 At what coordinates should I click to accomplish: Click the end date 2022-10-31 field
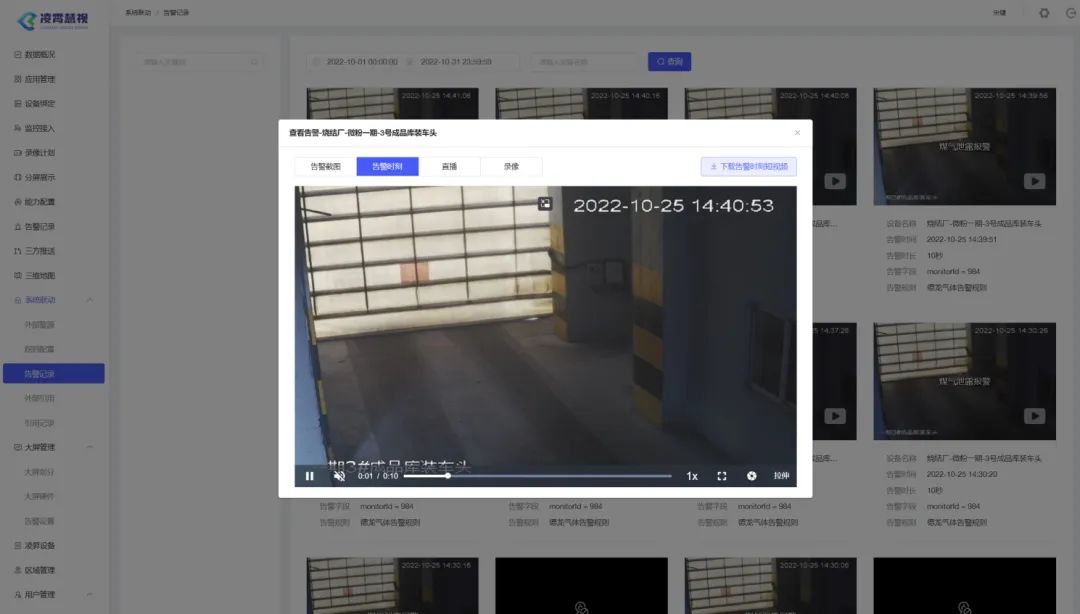(x=456, y=61)
